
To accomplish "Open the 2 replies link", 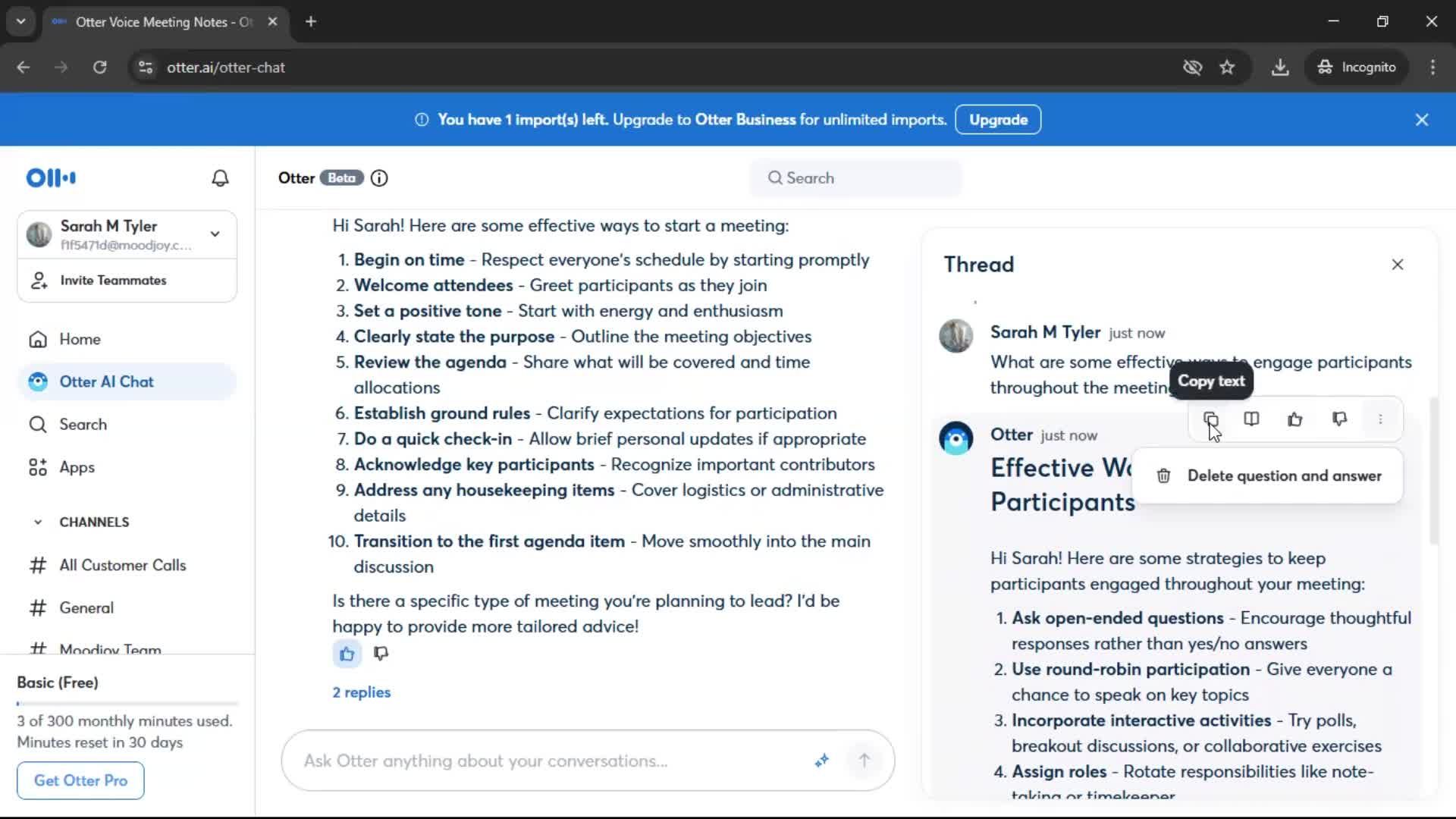I will 362,692.
